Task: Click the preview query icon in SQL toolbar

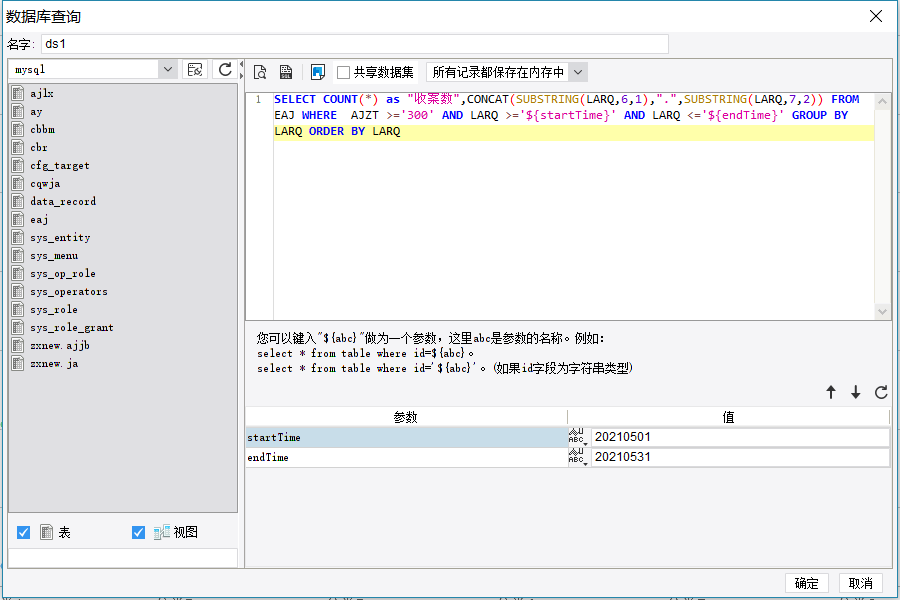Action: pyautogui.click(x=260, y=72)
